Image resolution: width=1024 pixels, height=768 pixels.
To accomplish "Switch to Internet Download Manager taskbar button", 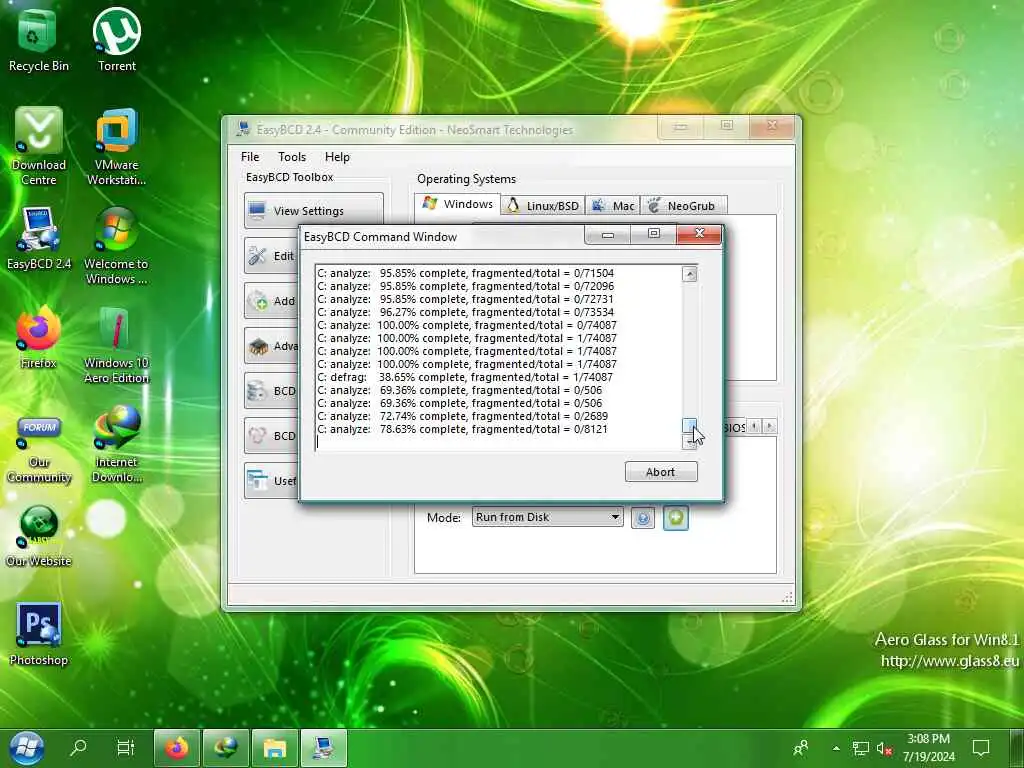I will click(x=226, y=748).
